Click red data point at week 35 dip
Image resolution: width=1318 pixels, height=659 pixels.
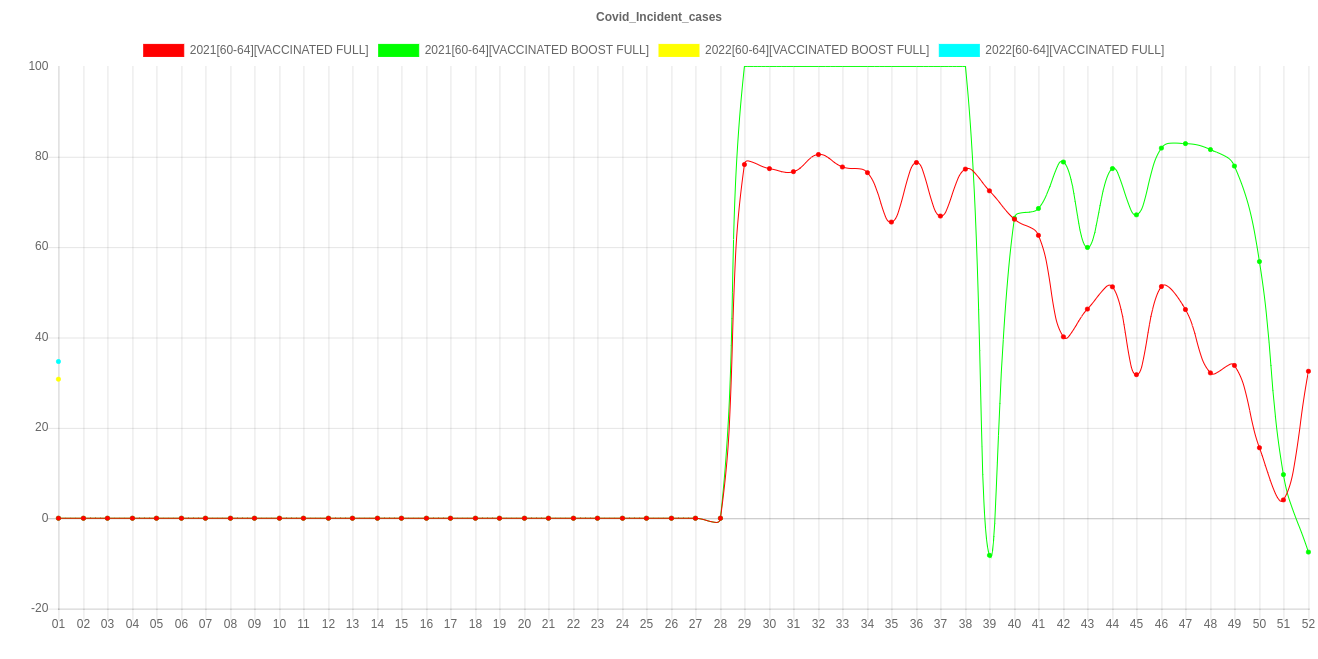click(891, 222)
